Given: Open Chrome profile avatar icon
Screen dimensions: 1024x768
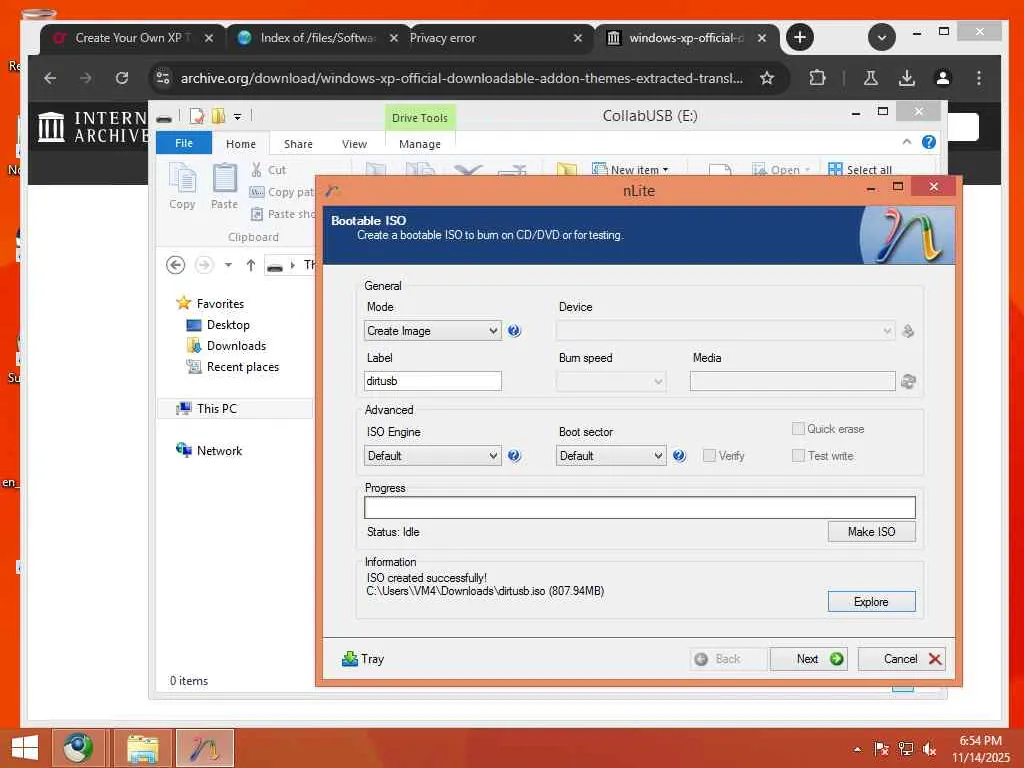Looking at the screenshot, I should coord(942,78).
